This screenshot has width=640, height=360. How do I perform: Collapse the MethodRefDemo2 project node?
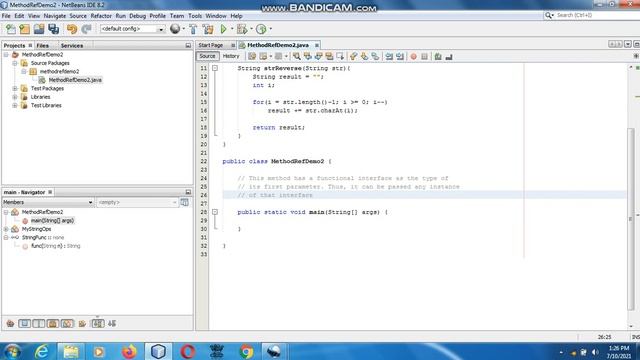coord(6,55)
